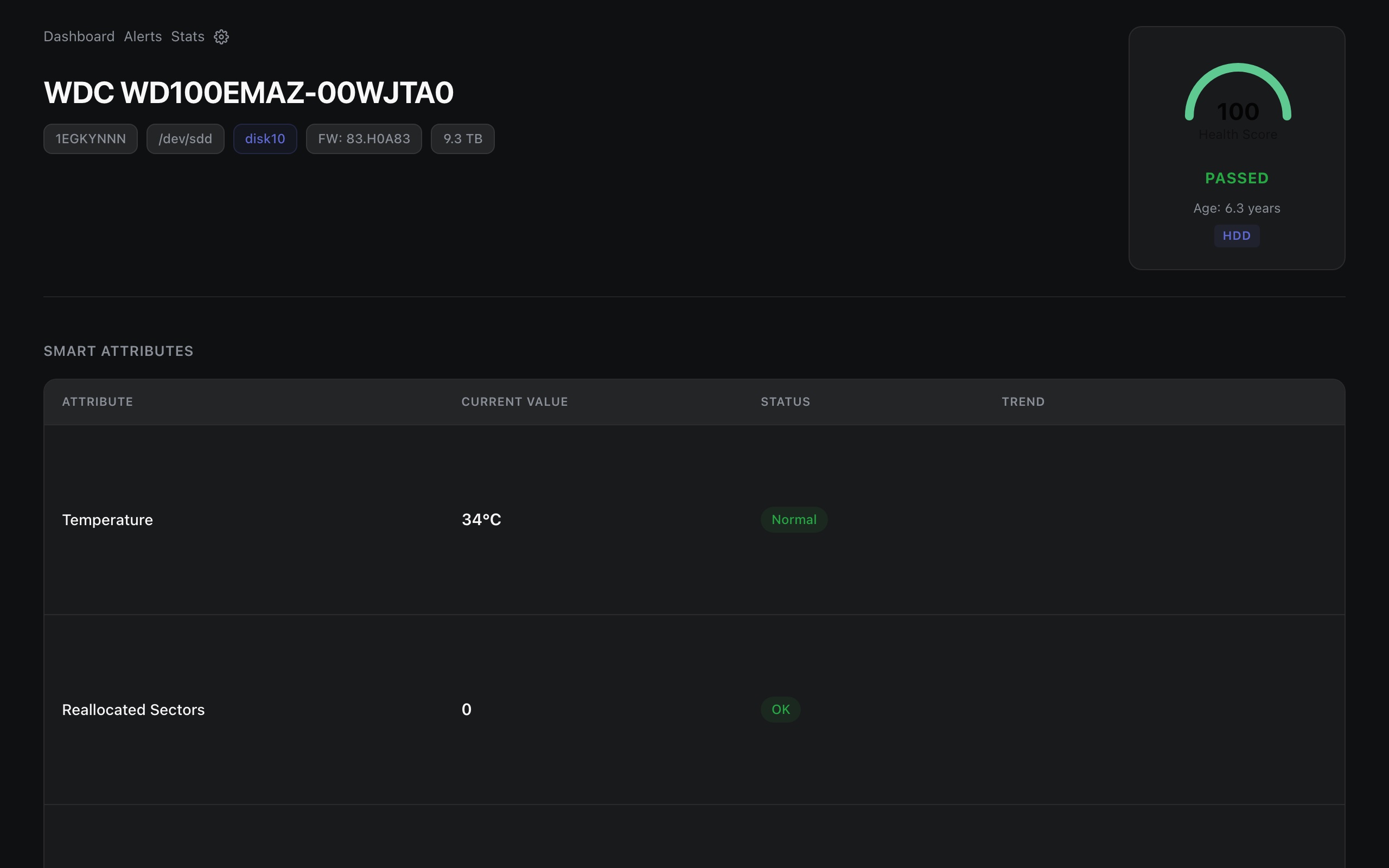Click the HDD type badge
Screen dimensions: 1389x868
1237,236
